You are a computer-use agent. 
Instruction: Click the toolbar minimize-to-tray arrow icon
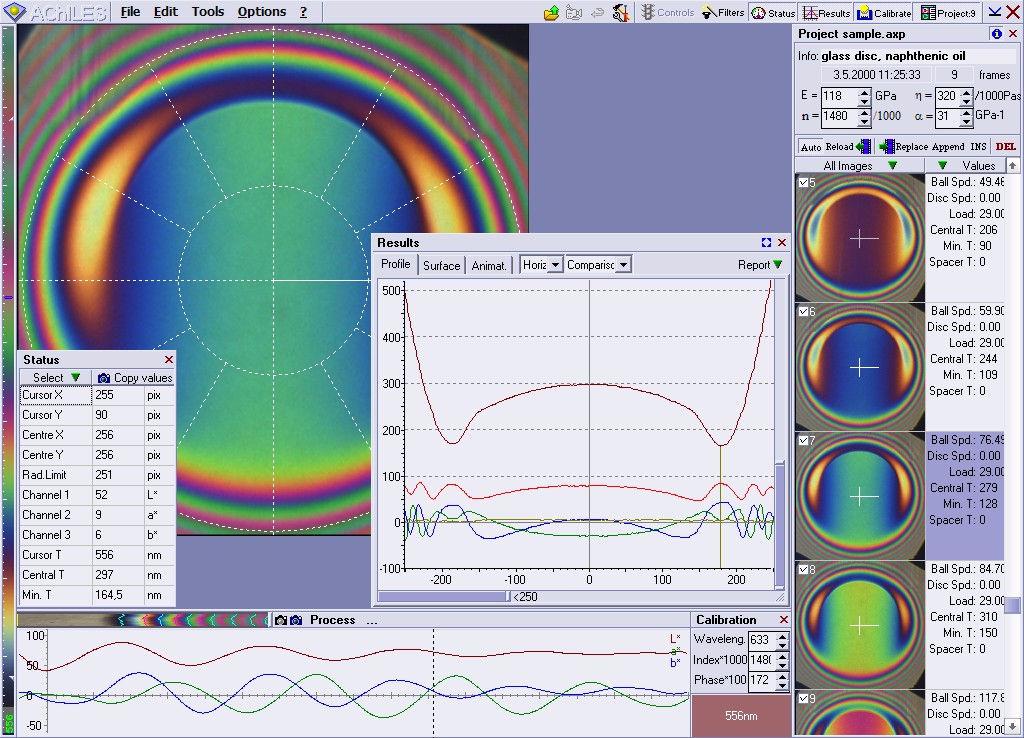(x=995, y=12)
